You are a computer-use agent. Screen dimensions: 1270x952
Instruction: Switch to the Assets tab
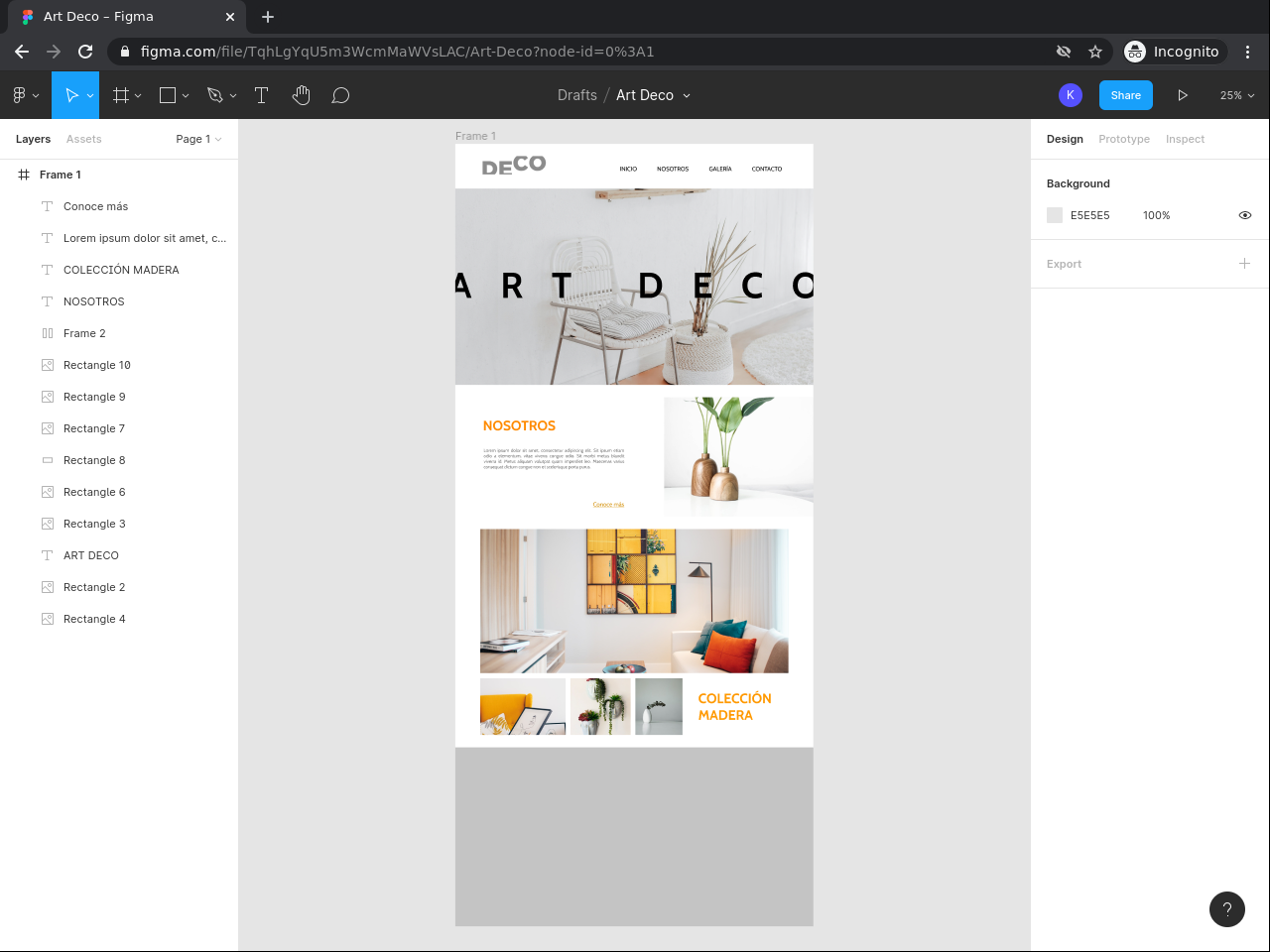[x=84, y=139]
